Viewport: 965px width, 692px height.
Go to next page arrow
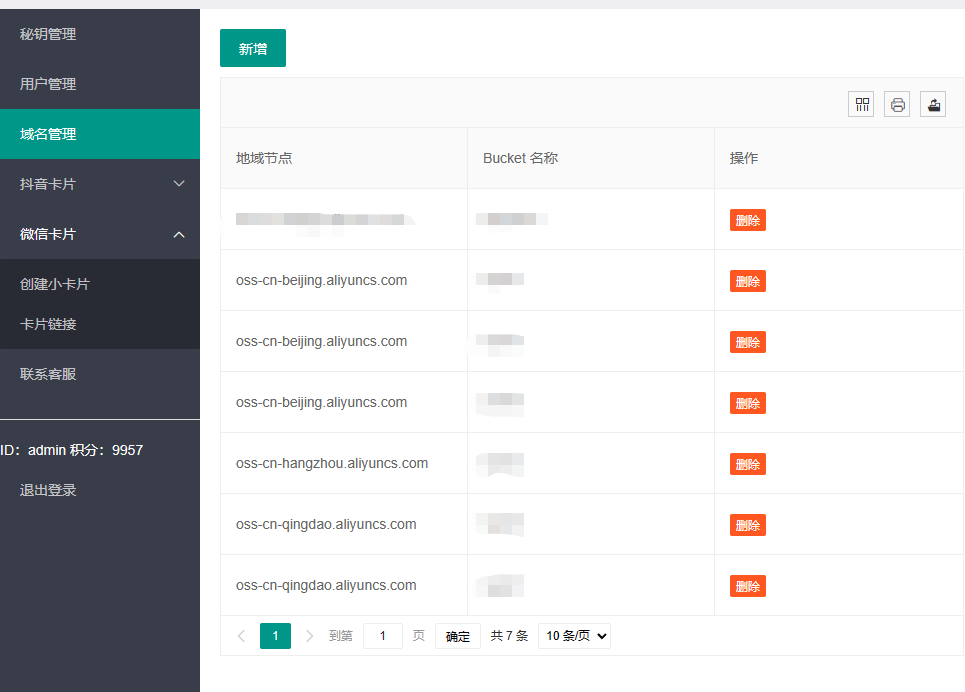(x=309, y=636)
